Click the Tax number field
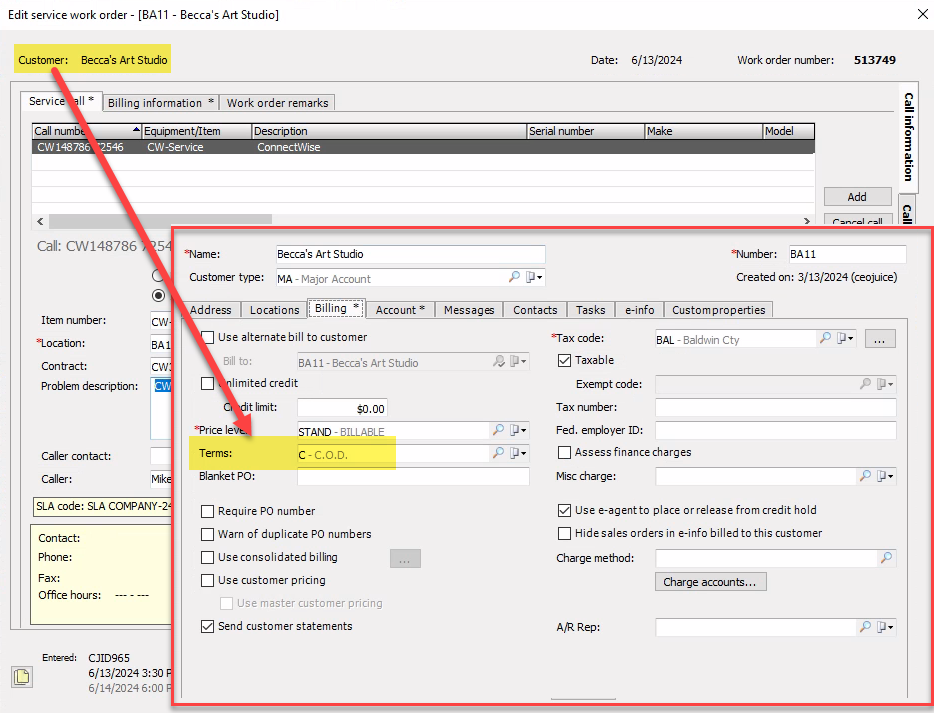 (x=776, y=407)
